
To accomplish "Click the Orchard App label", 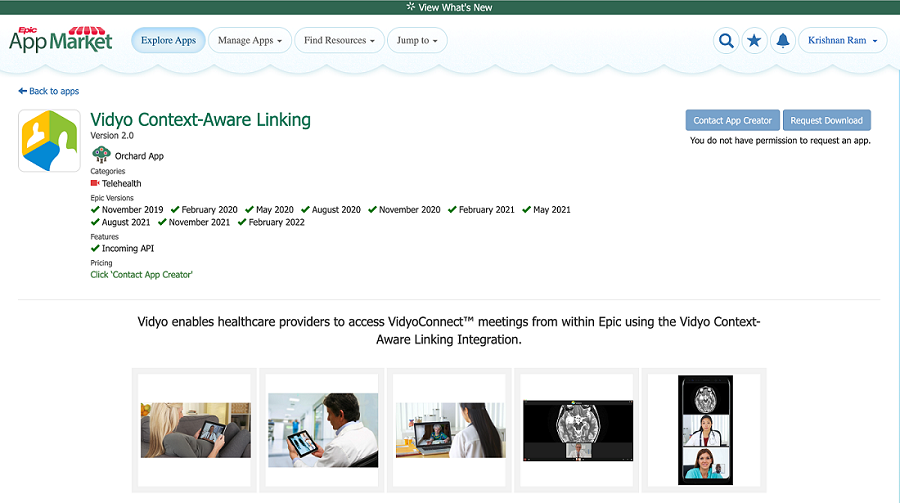I will point(139,156).
